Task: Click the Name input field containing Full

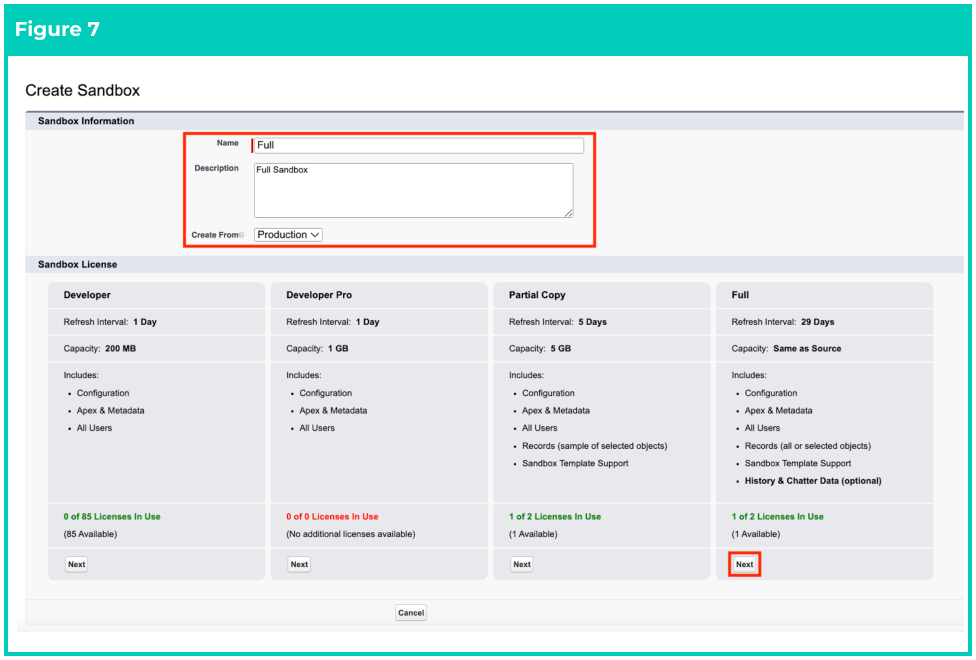Action: coord(418,145)
